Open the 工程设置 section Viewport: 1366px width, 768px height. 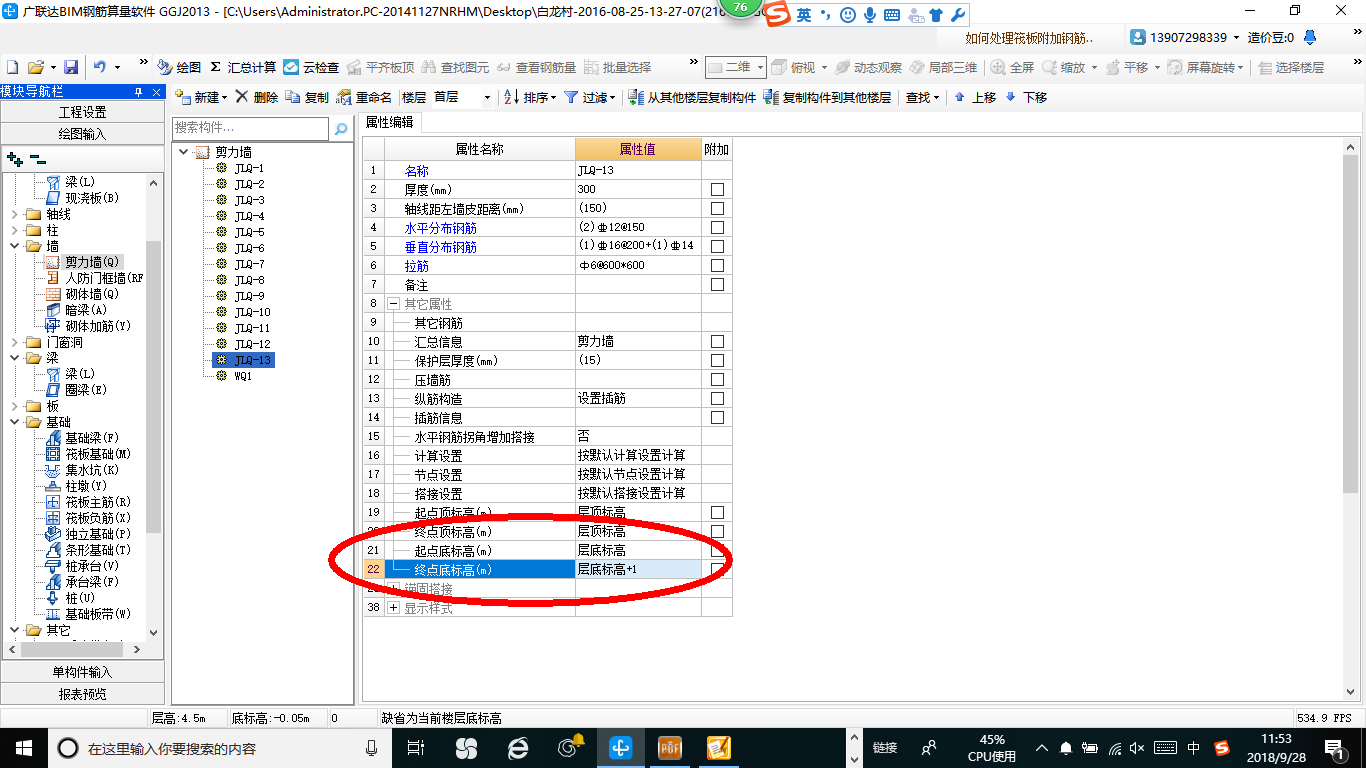click(82, 112)
